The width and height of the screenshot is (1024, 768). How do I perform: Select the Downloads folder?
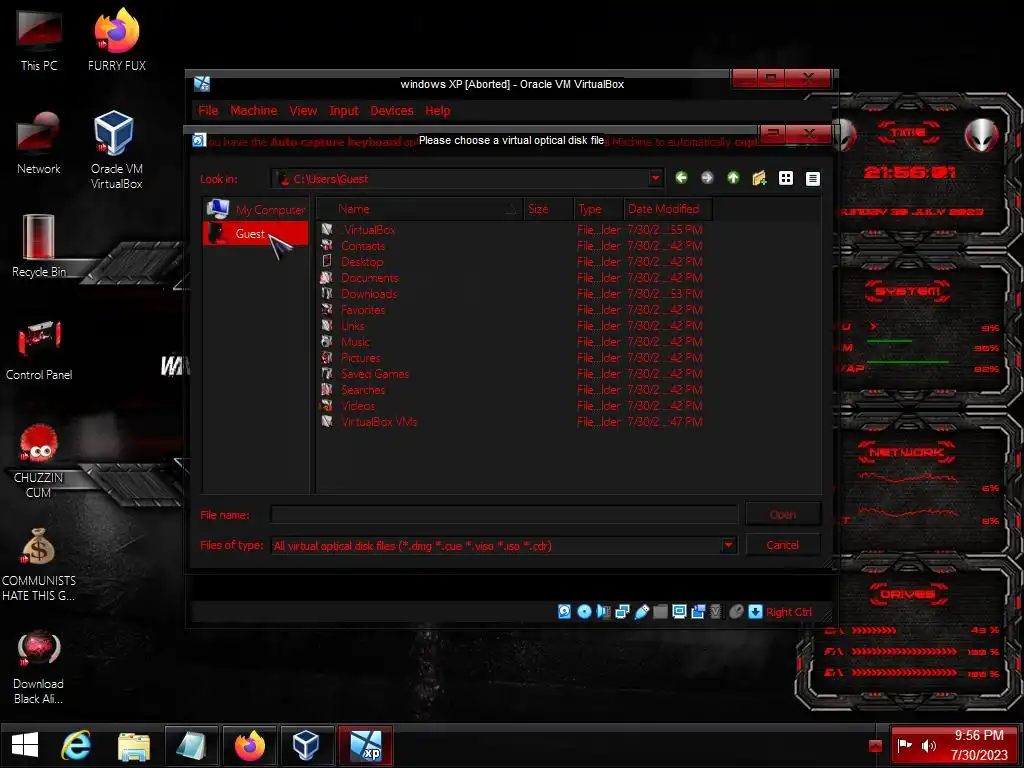368,294
